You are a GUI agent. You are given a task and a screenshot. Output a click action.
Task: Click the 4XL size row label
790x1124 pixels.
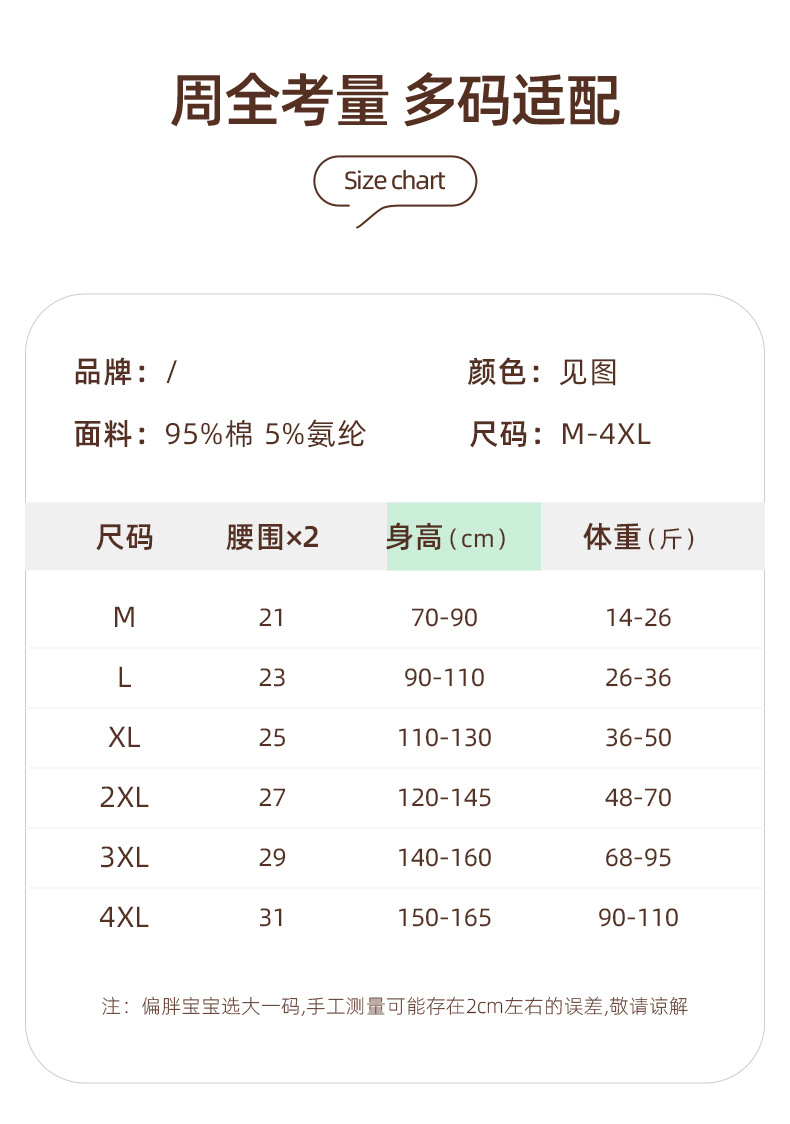[124, 918]
